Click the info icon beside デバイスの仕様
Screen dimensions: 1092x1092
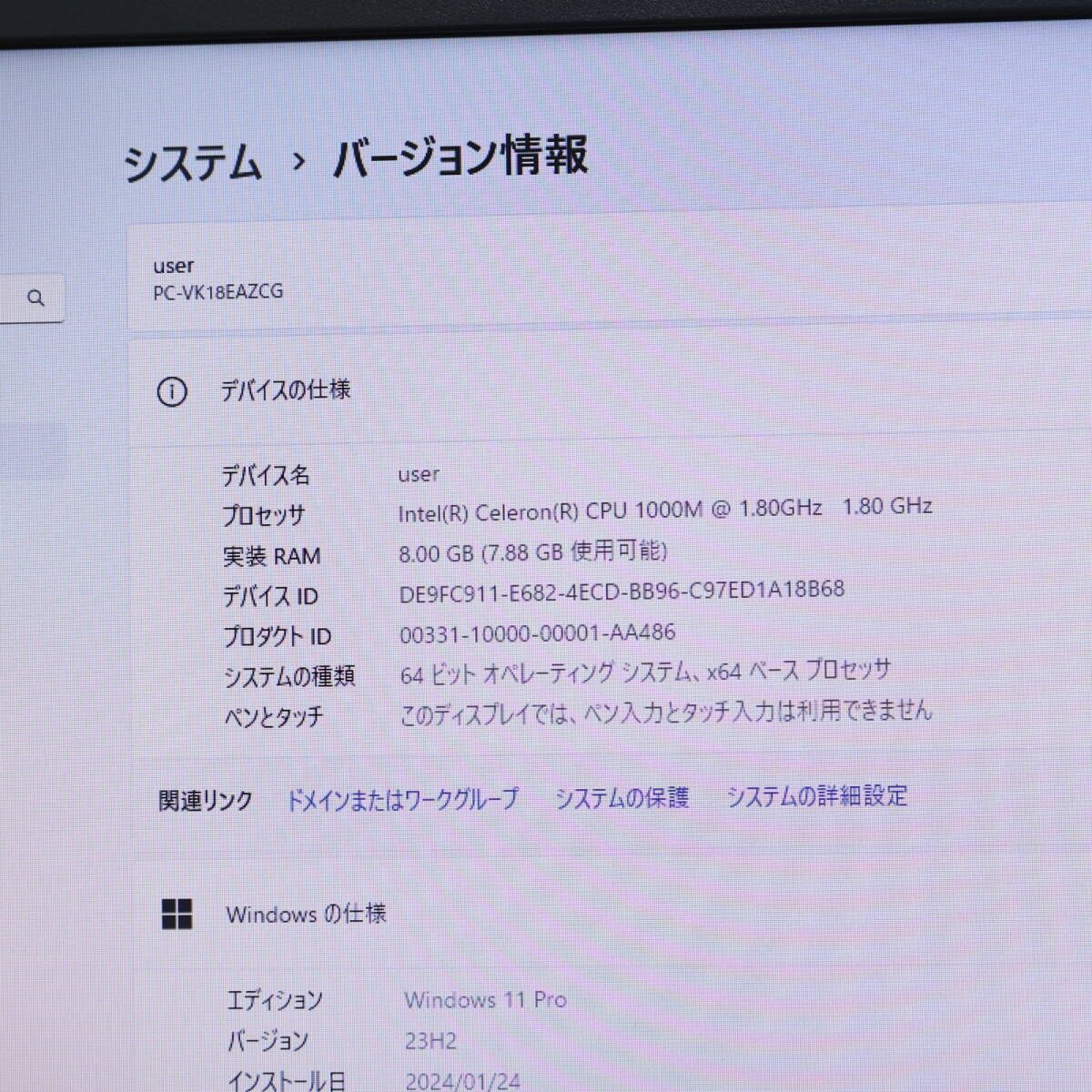pos(172,392)
